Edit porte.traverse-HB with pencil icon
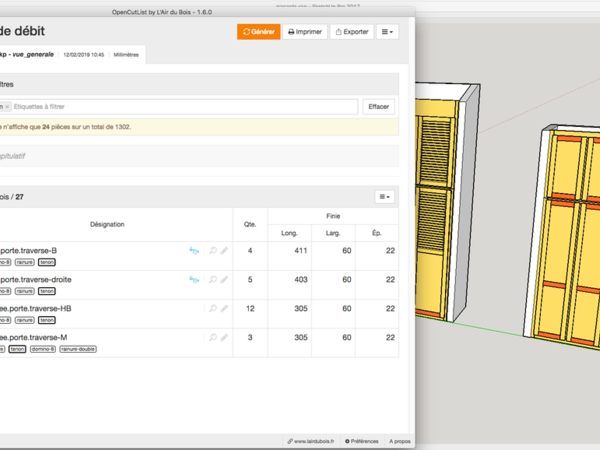 point(225,309)
